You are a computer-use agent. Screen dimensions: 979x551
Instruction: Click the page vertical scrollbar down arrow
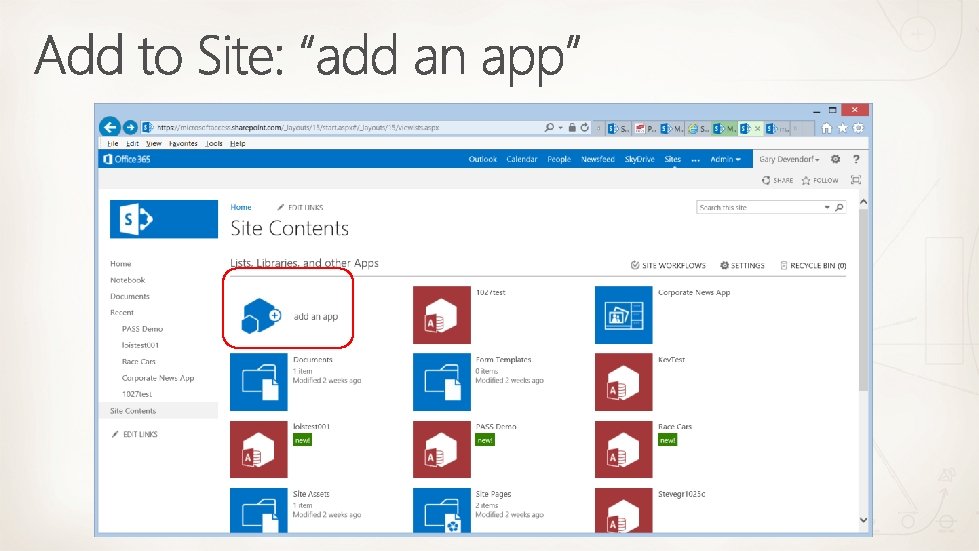pyautogui.click(x=863, y=520)
